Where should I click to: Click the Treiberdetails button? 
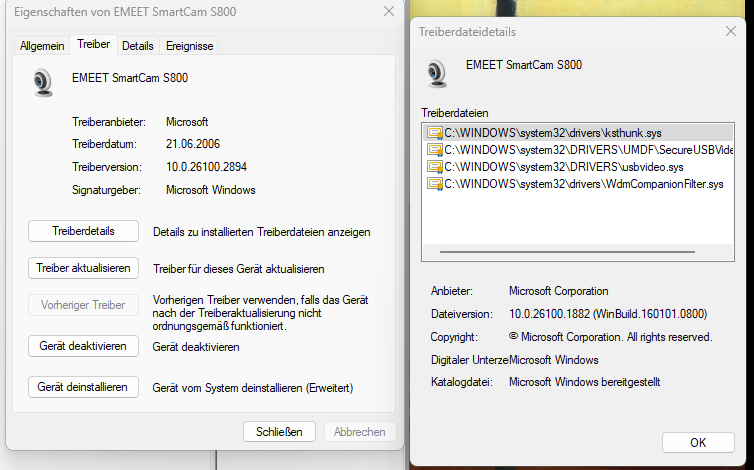[83, 231]
